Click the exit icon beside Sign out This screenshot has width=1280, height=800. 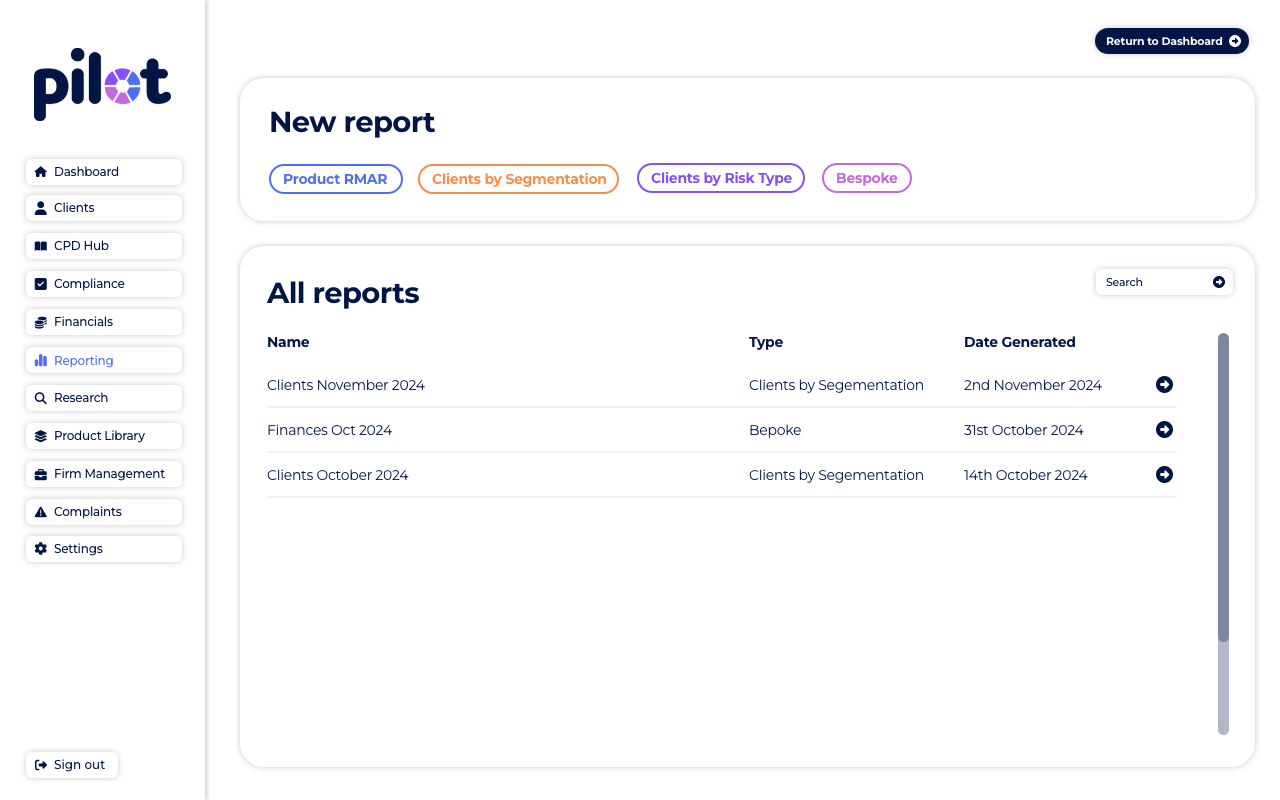[41, 765]
